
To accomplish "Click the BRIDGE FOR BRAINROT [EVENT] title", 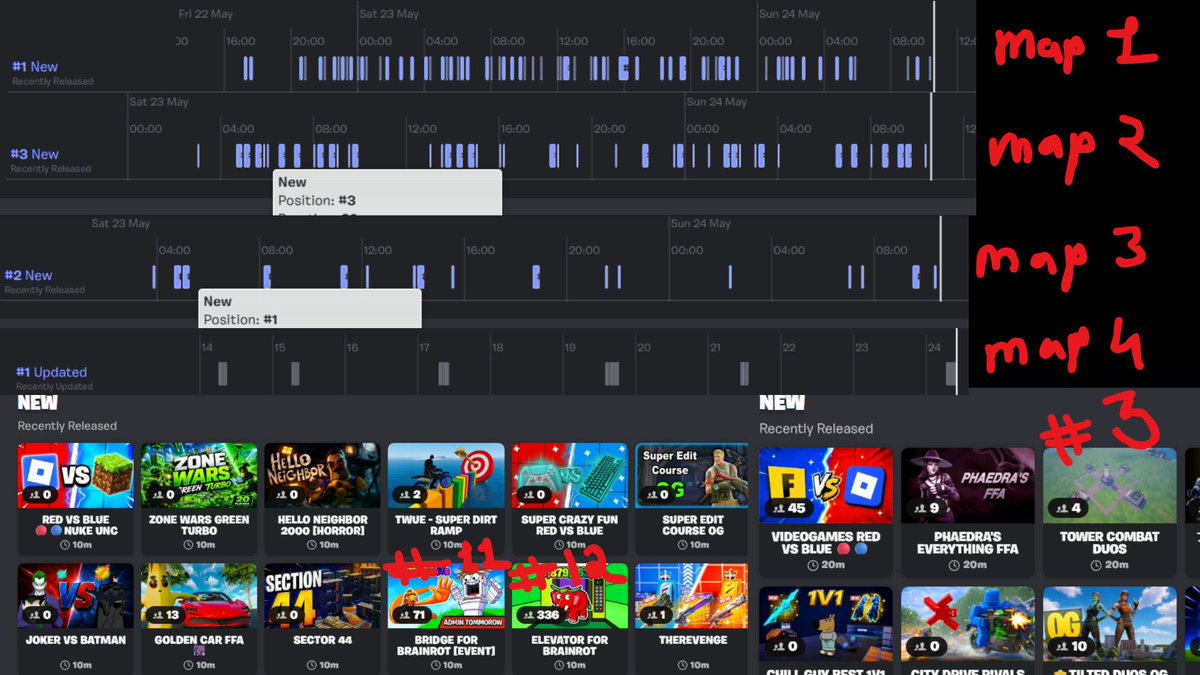I will (x=446, y=646).
